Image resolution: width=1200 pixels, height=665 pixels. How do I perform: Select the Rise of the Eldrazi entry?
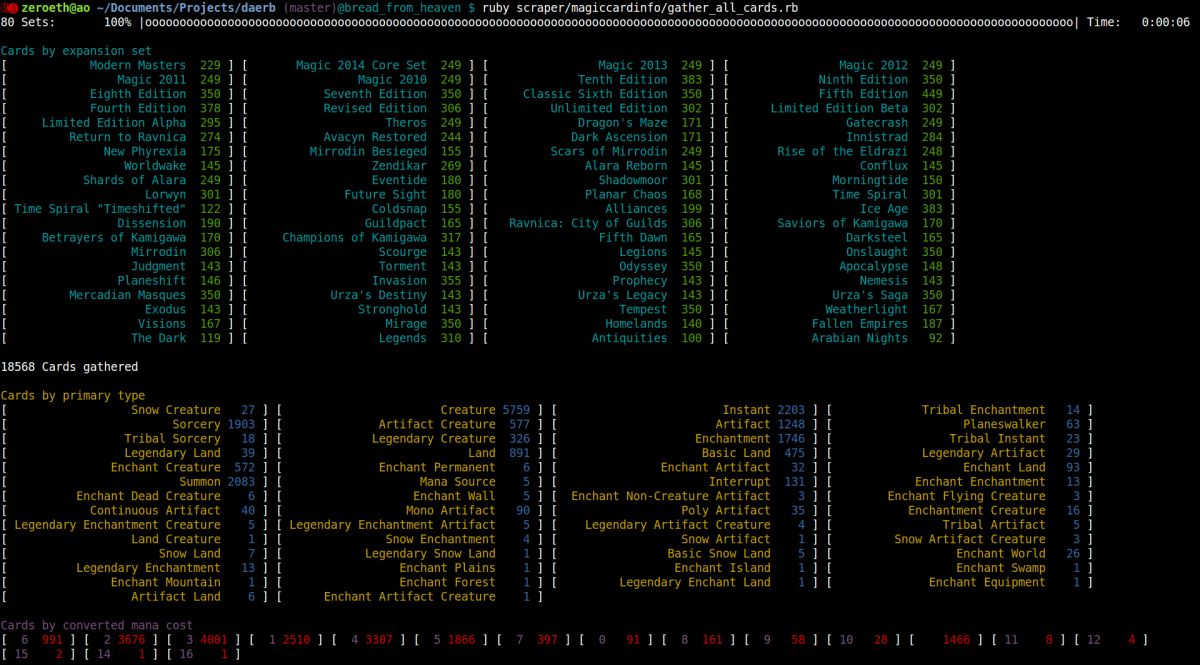[860, 152]
